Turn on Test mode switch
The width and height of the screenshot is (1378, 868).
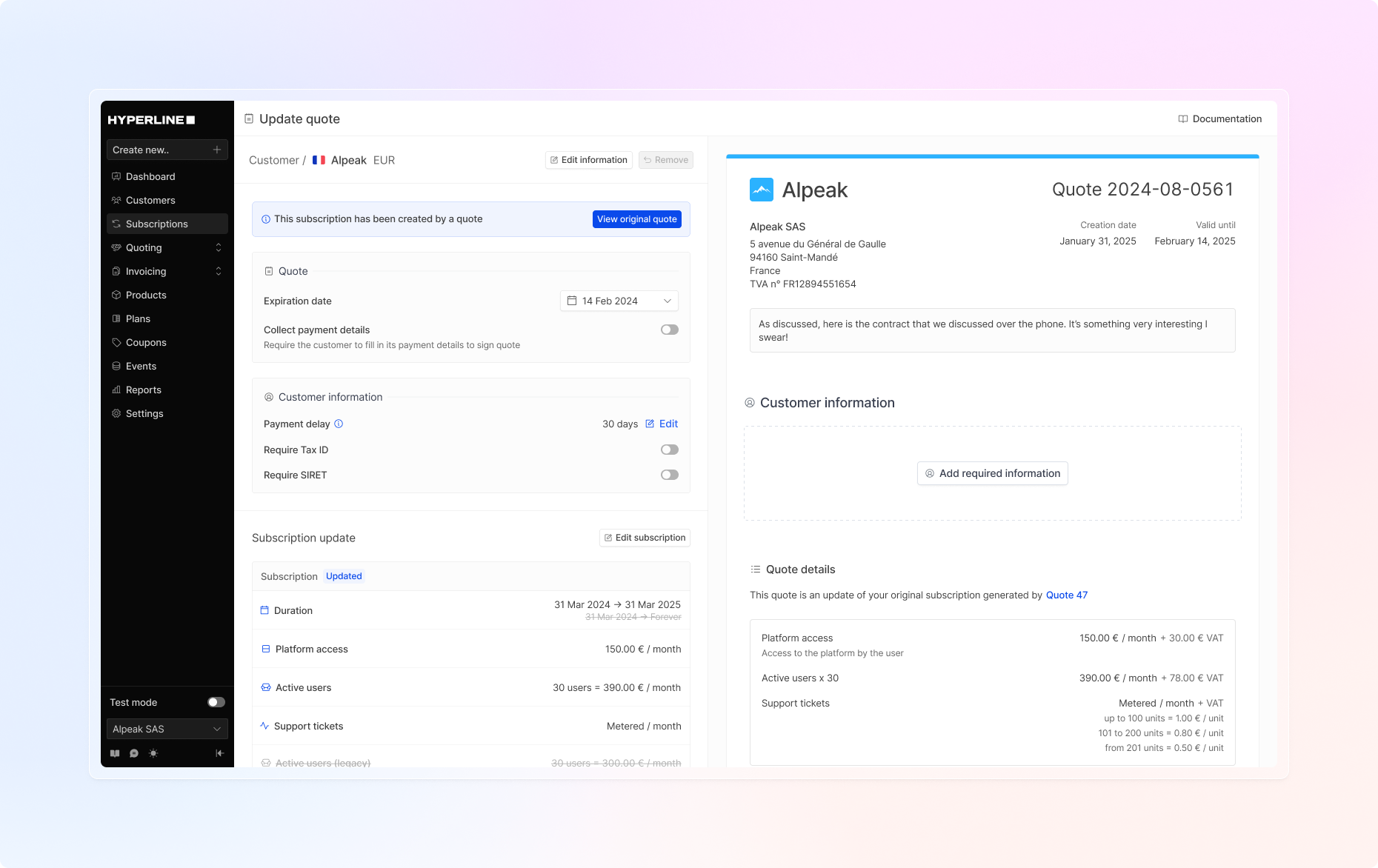coord(216,702)
